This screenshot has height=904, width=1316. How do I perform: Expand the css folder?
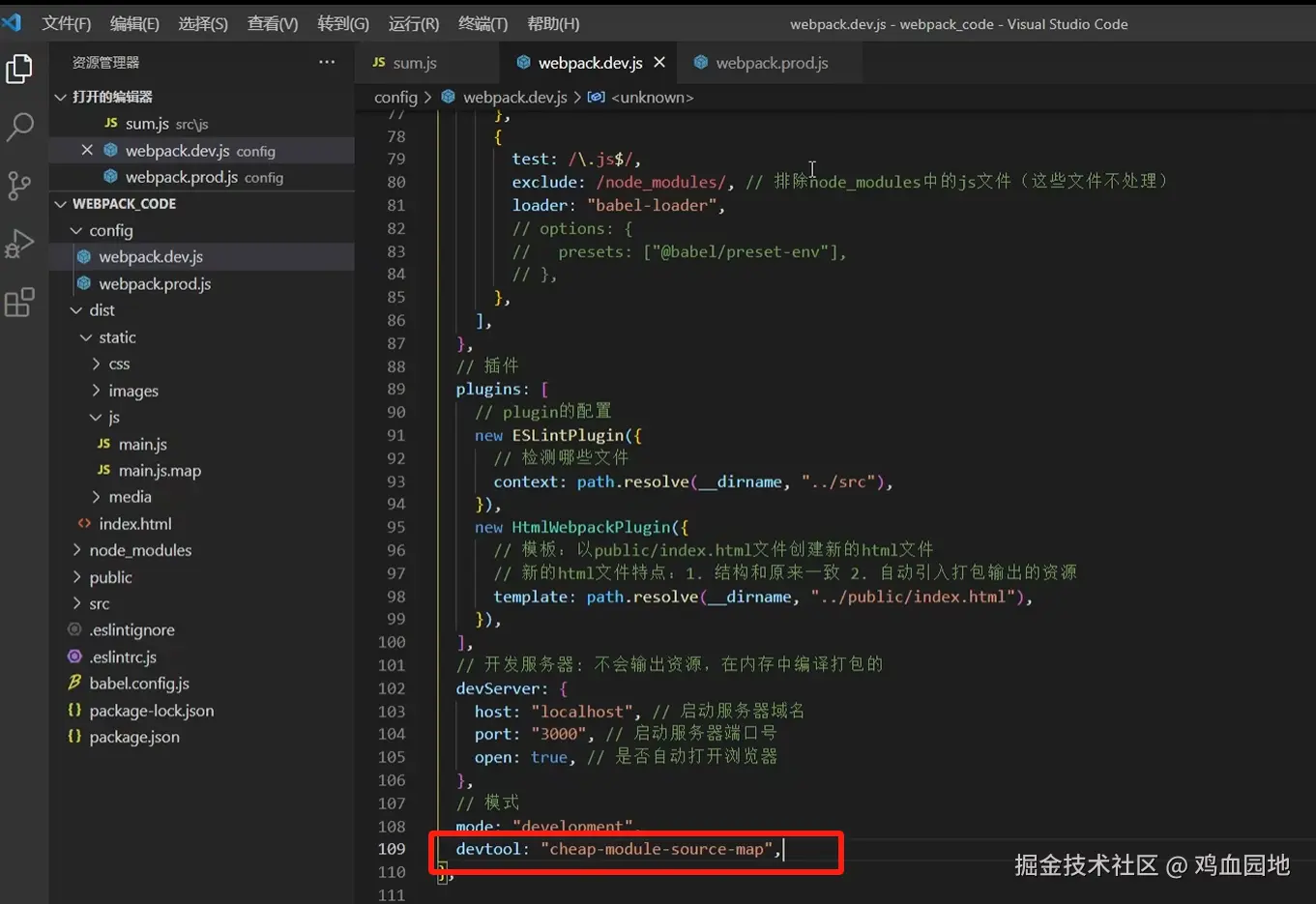pos(203,364)
